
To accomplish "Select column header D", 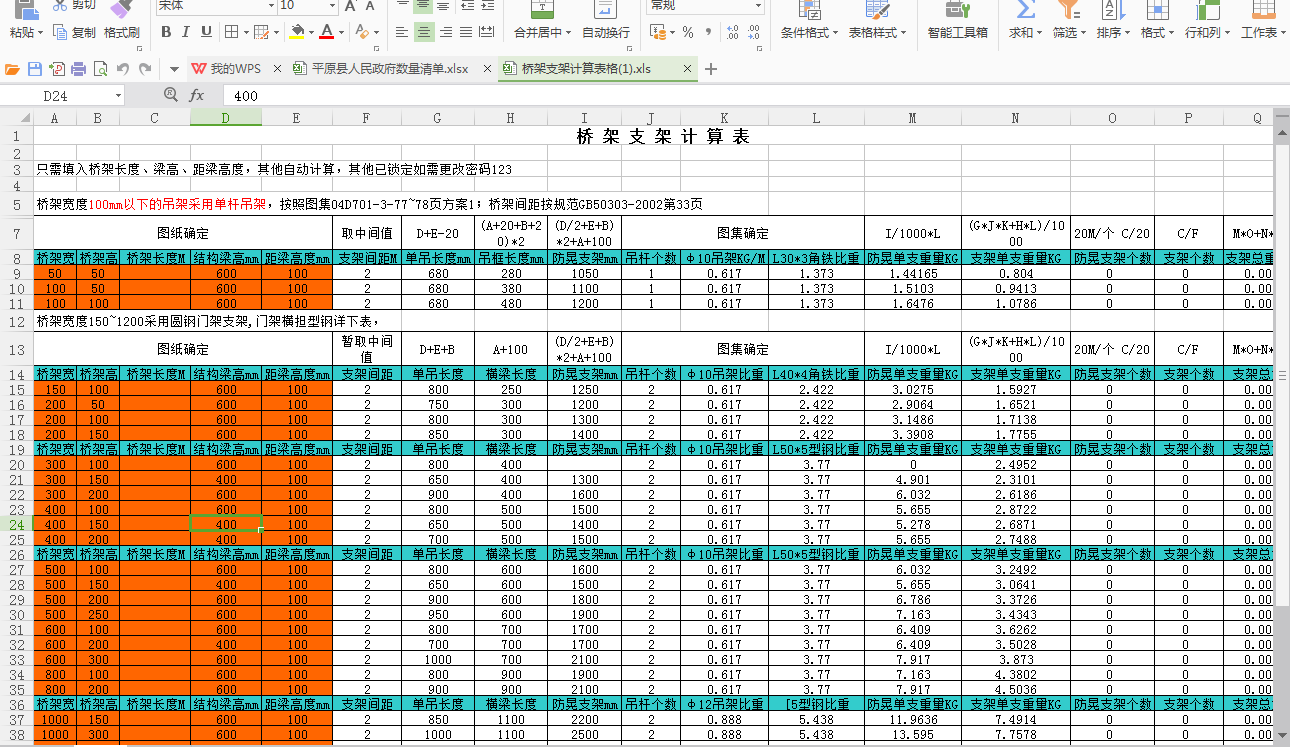I will coord(226,118).
